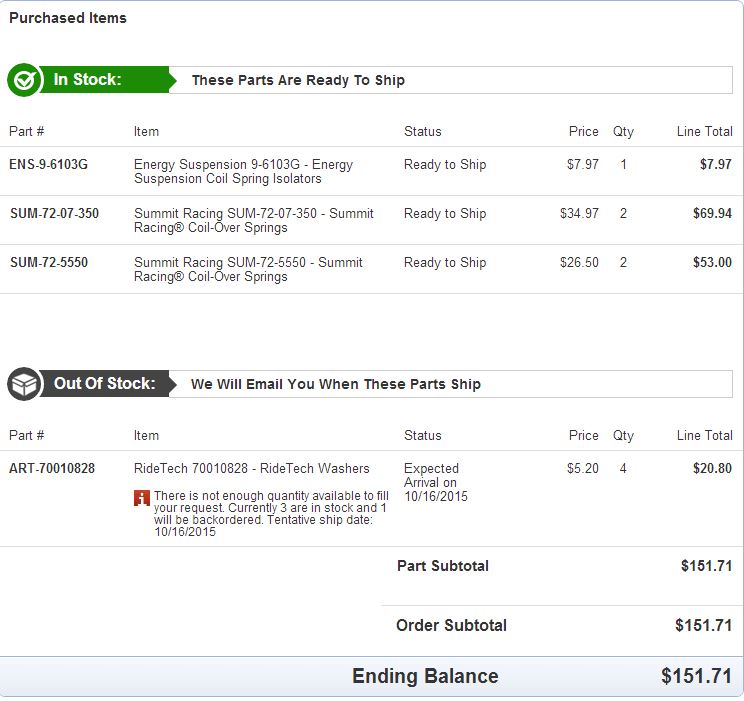
Task: Click the Ending Balance amount $151.71
Action: 696,677
